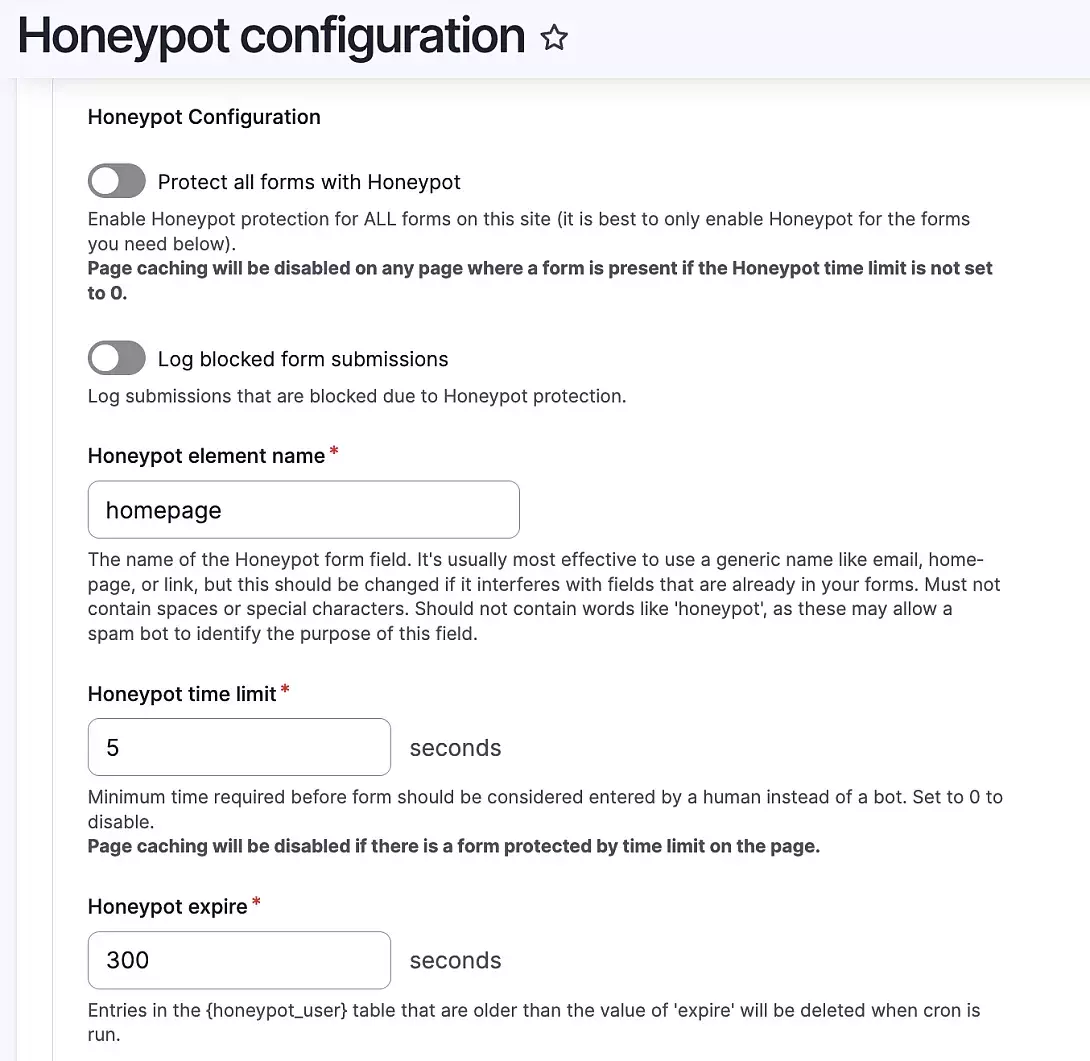Click the seconds text beside the time limit
The height and width of the screenshot is (1061, 1090).
pos(455,747)
